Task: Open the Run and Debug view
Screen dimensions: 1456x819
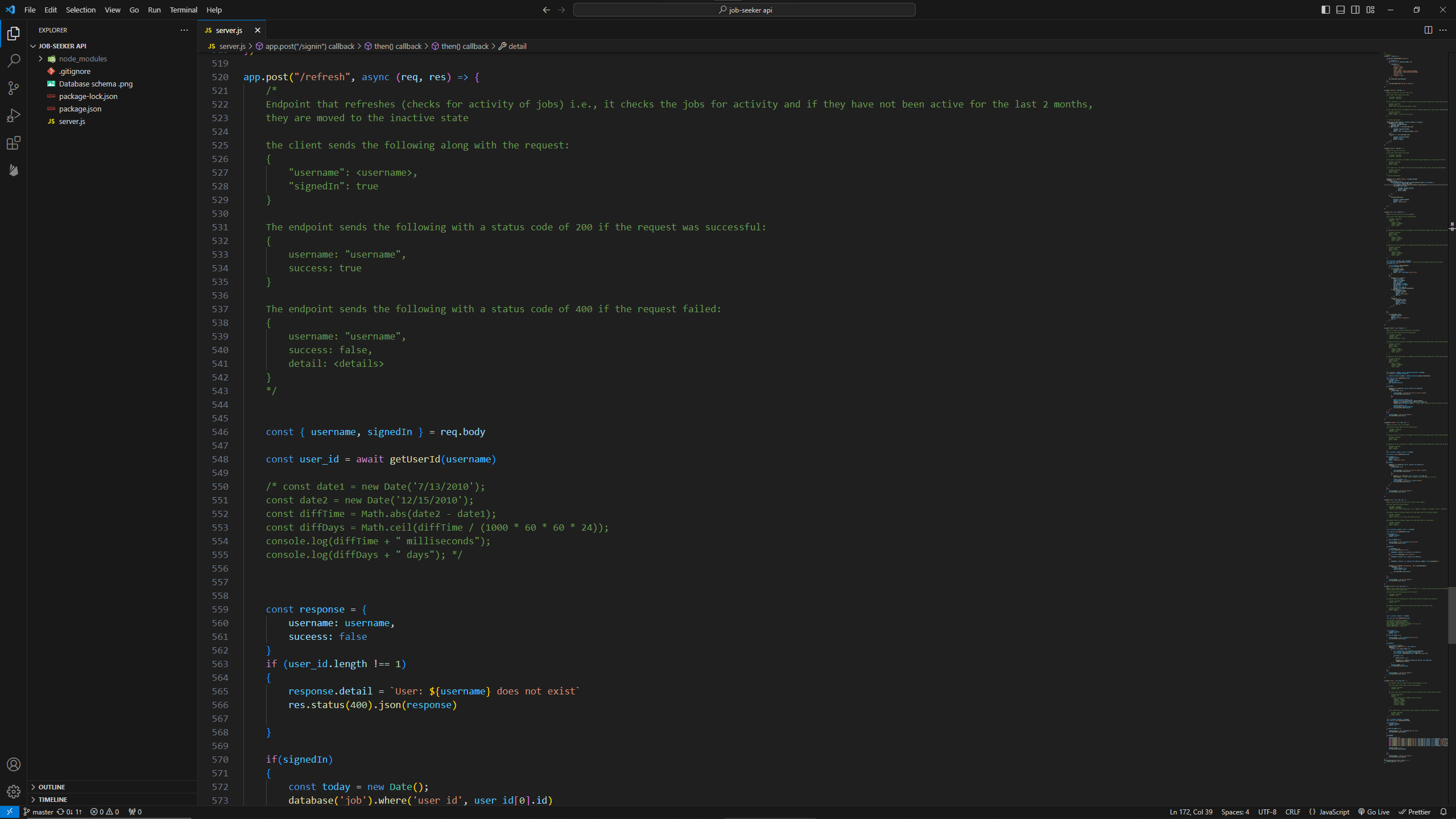Action: pyautogui.click(x=14, y=115)
